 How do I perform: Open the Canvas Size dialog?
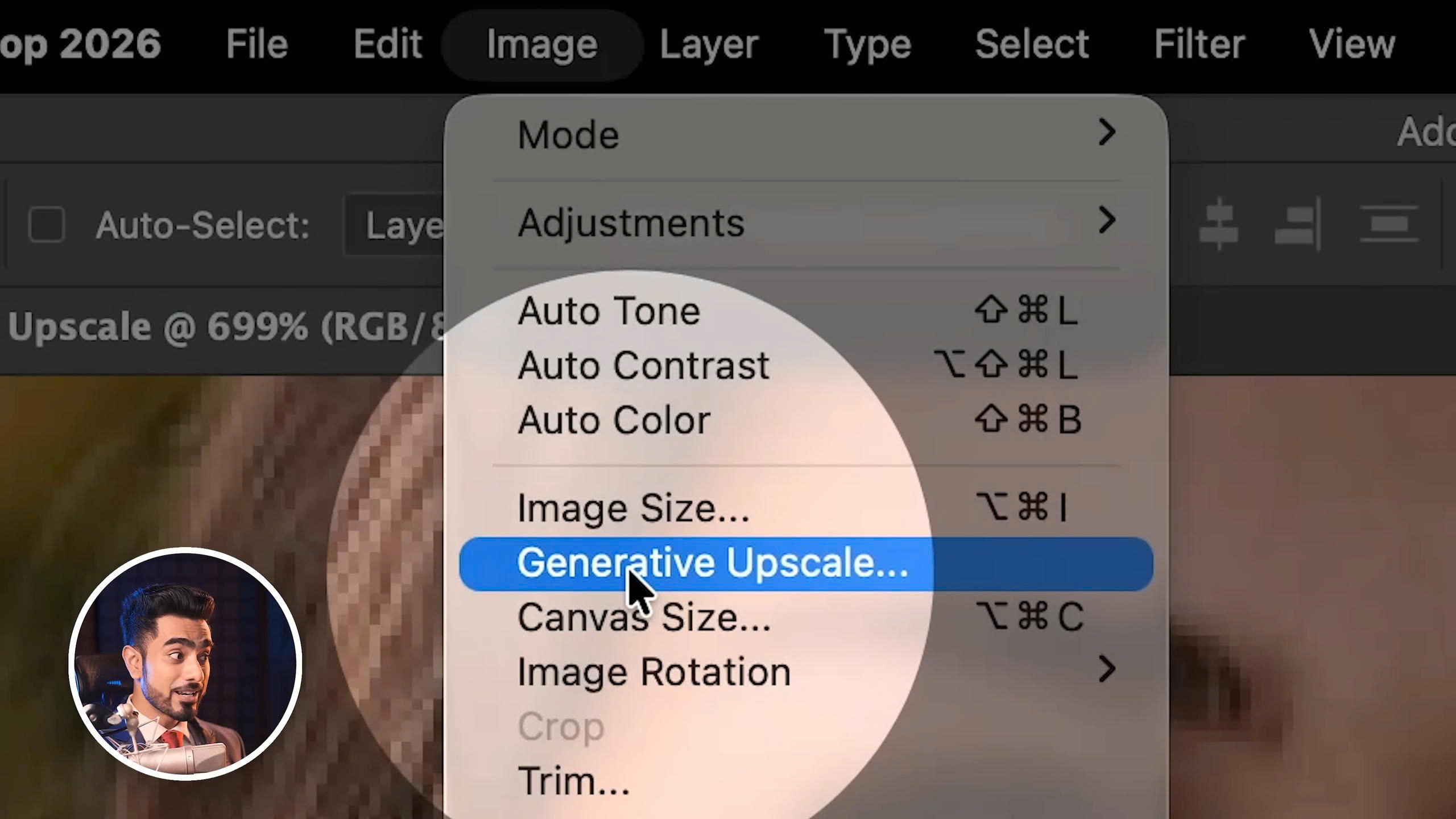tap(644, 617)
